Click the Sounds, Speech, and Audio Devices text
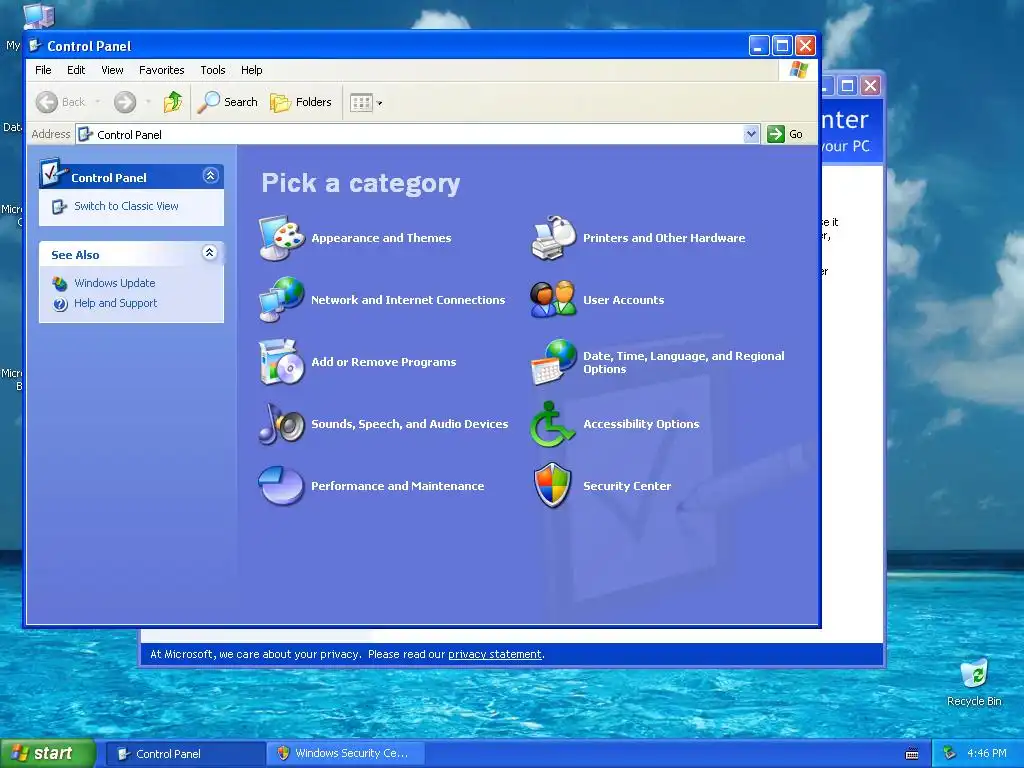 pyautogui.click(x=409, y=424)
